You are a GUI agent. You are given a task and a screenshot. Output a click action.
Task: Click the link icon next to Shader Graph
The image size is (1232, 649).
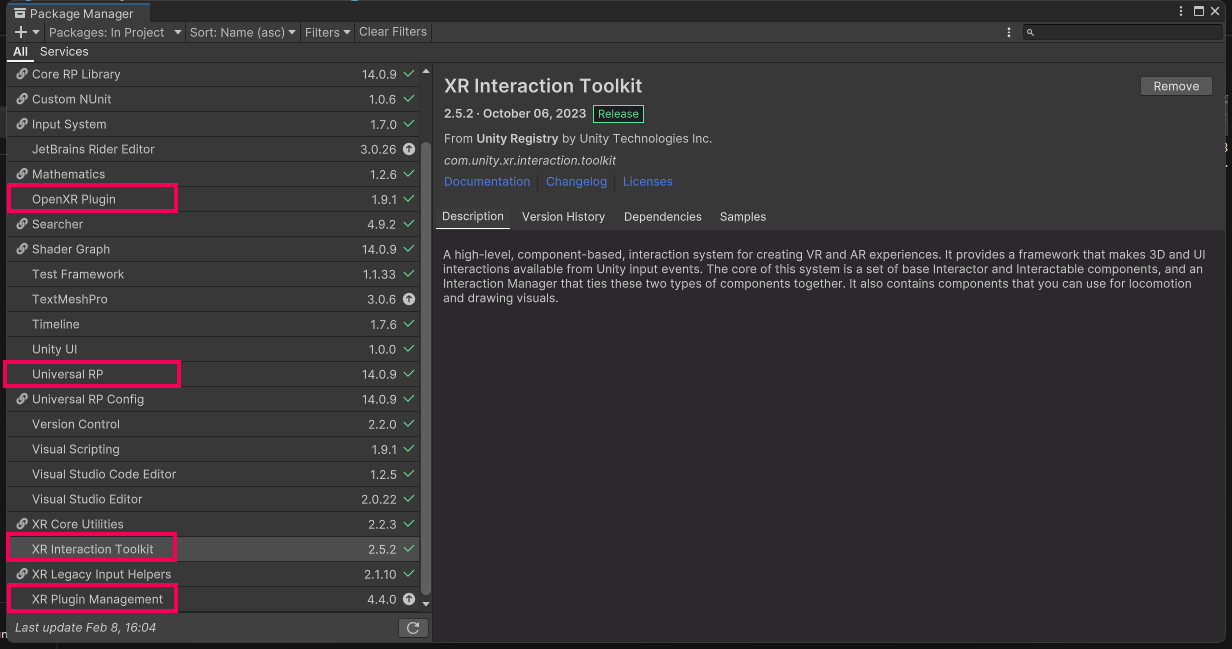coord(22,248)
